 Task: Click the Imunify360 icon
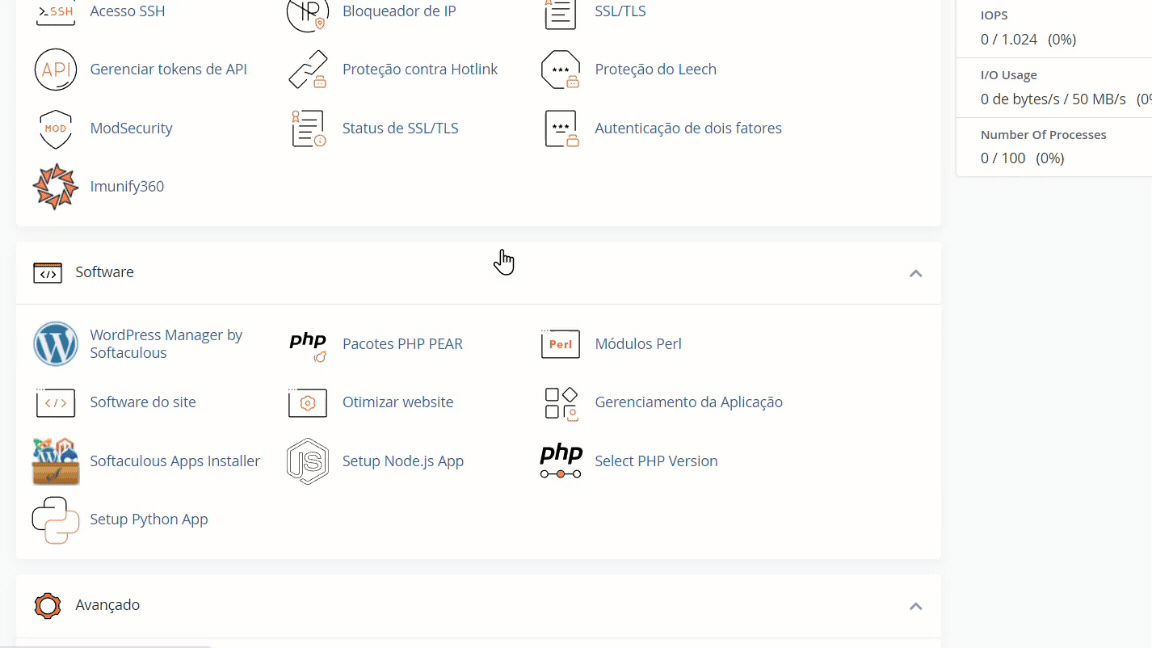55,187
